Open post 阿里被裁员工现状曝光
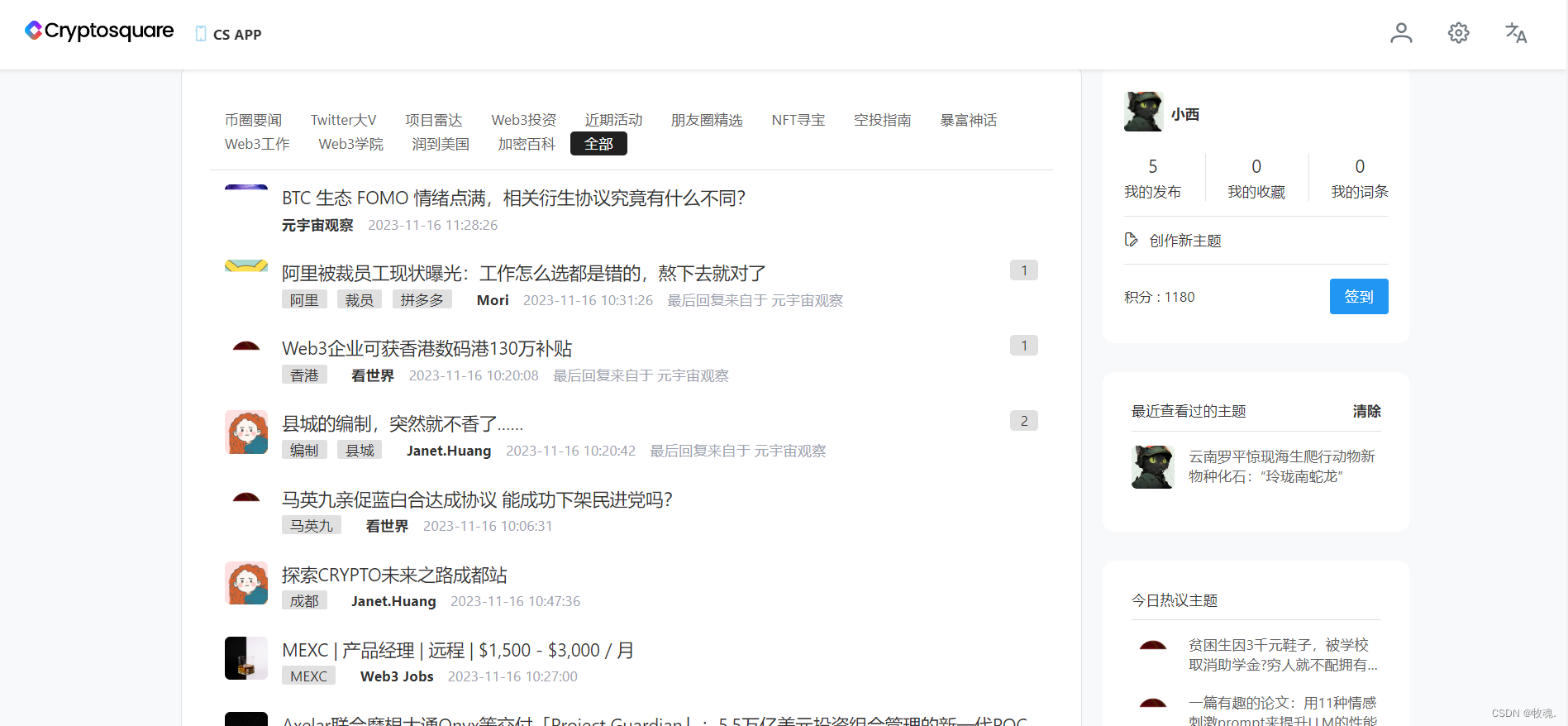1568x726 pixels. point(523,273)
